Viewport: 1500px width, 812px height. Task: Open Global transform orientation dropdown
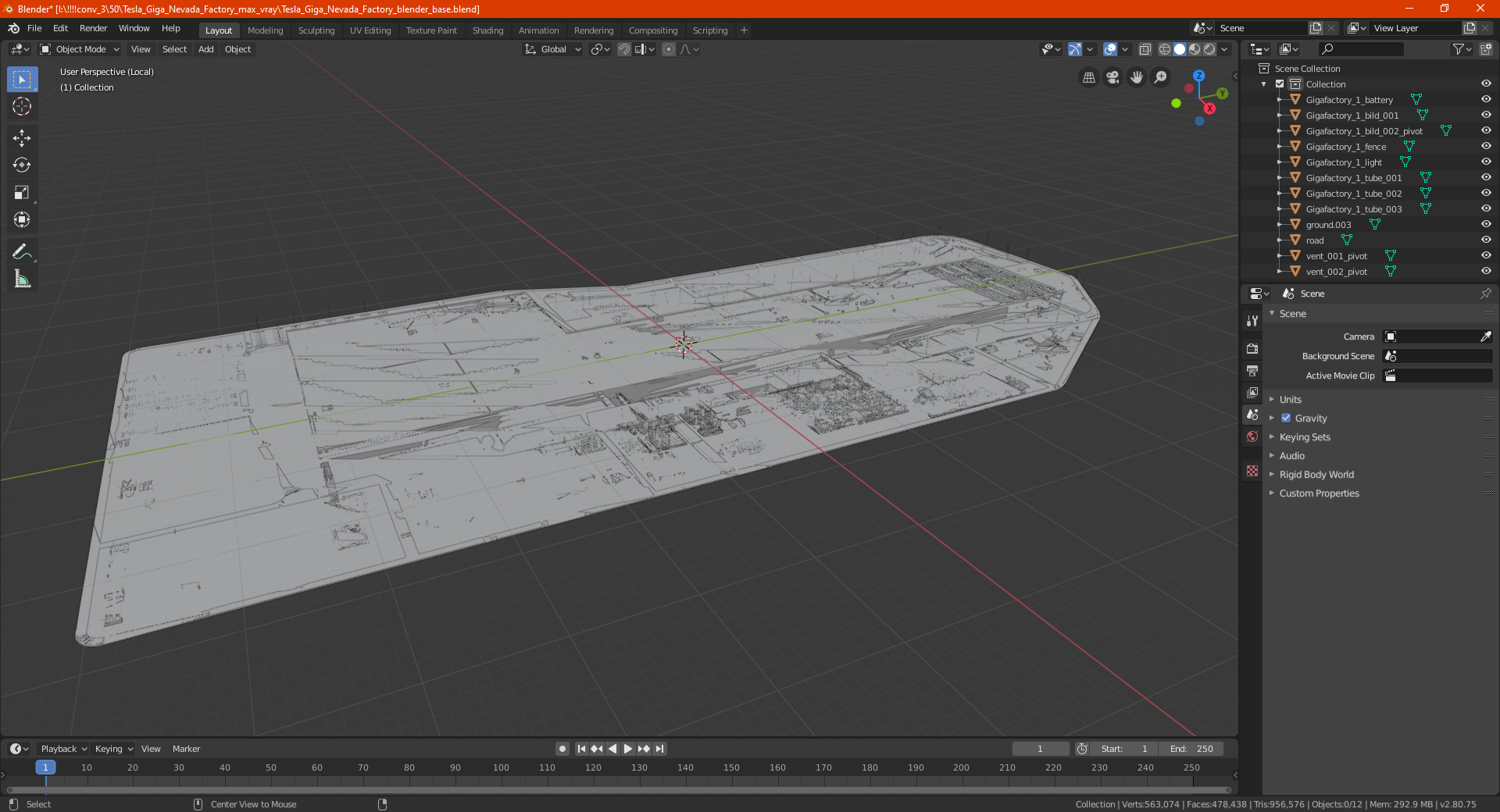[x=553, y=49]
